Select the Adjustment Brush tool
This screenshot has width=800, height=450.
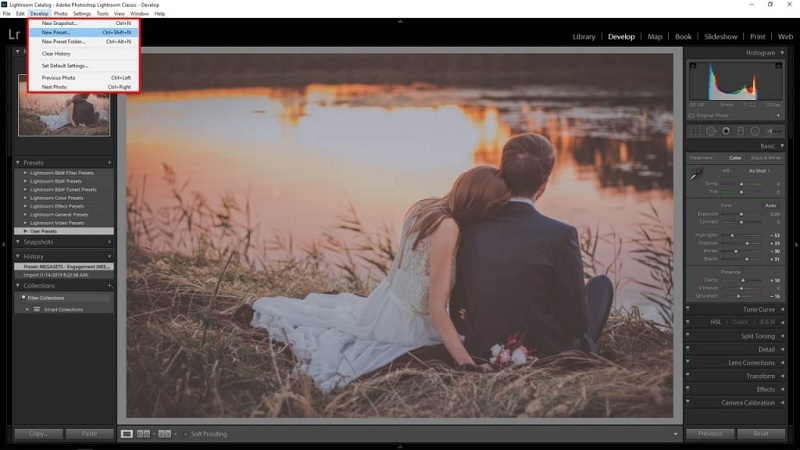774,131
